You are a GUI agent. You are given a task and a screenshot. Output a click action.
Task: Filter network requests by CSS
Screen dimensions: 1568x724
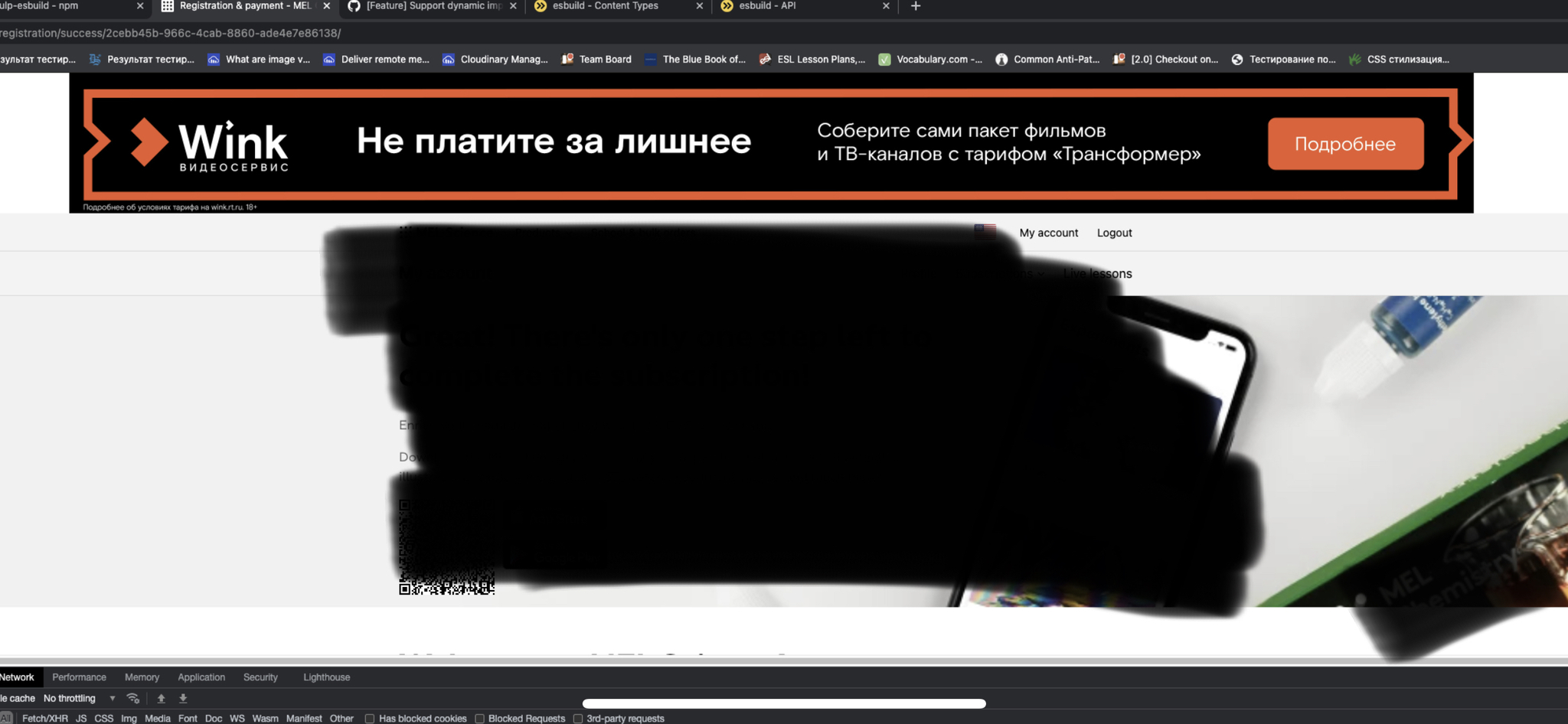[x=104, y=719]
